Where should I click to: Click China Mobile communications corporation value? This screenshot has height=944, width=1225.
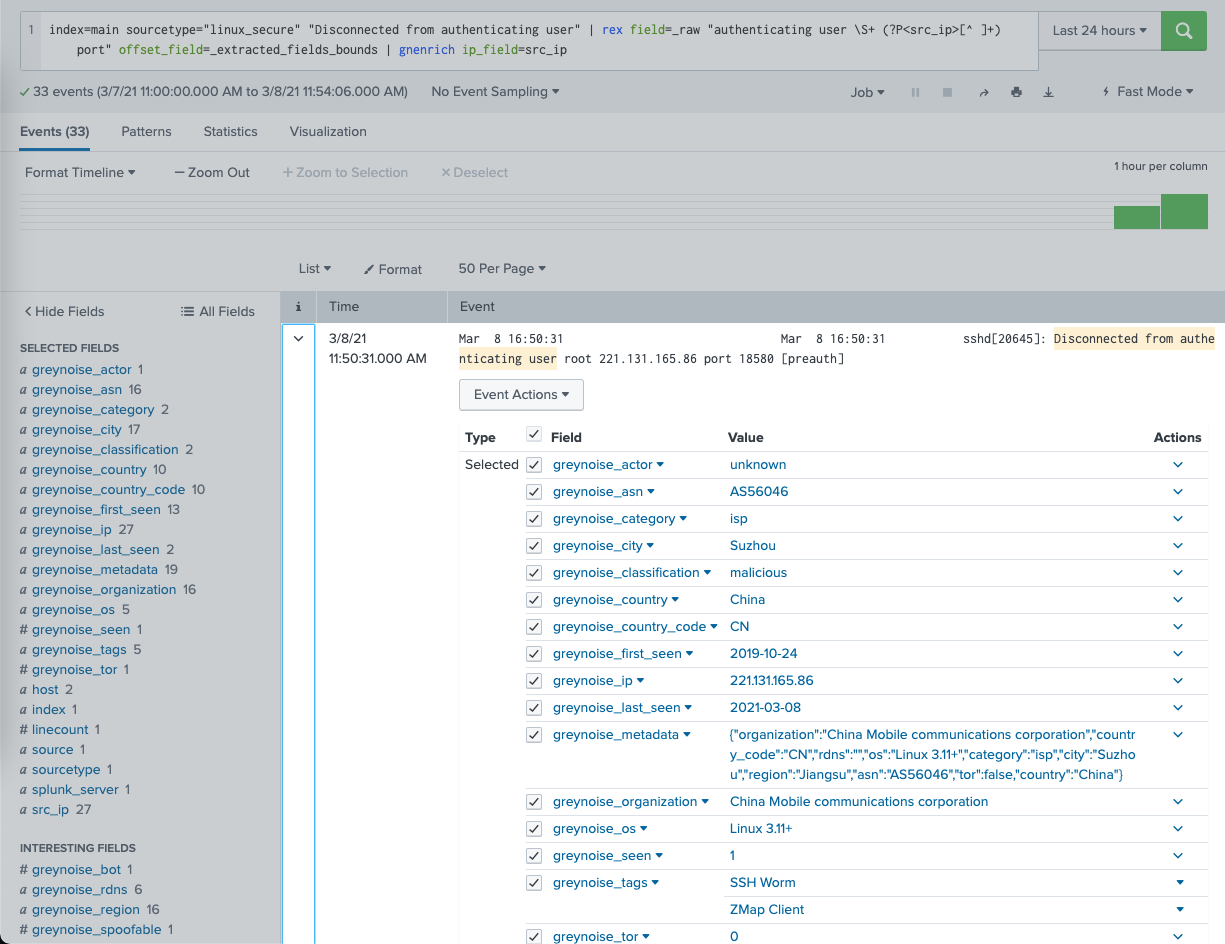click(859, 802)
